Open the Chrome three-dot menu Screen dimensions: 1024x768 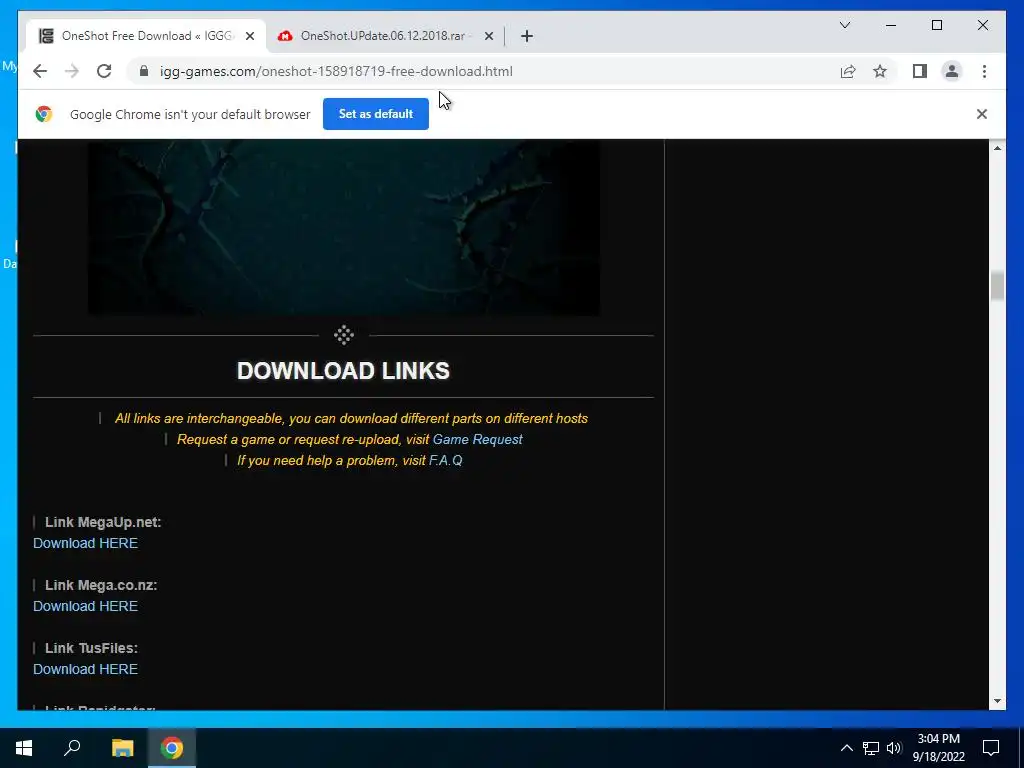tap(984, 71)
